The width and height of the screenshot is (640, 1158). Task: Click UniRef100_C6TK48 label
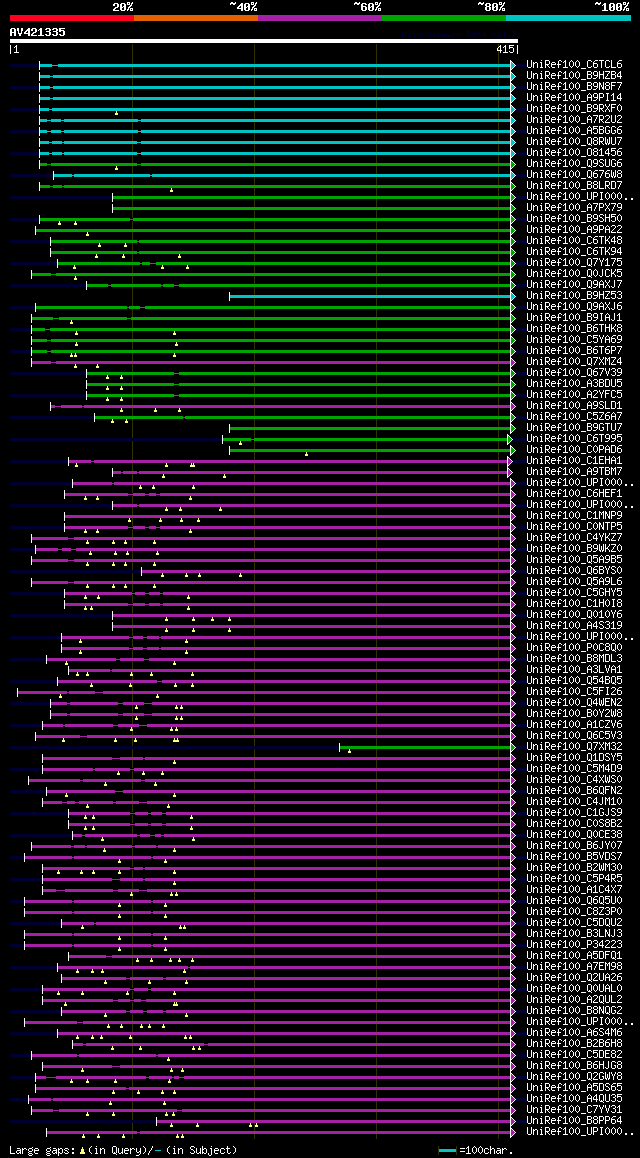(x=574, y=241)
